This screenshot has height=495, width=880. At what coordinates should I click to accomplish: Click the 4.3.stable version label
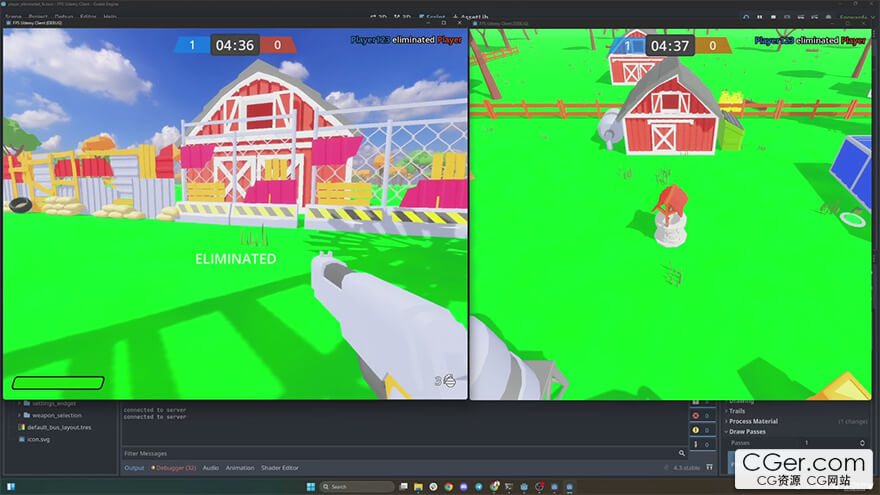(685, 468)
